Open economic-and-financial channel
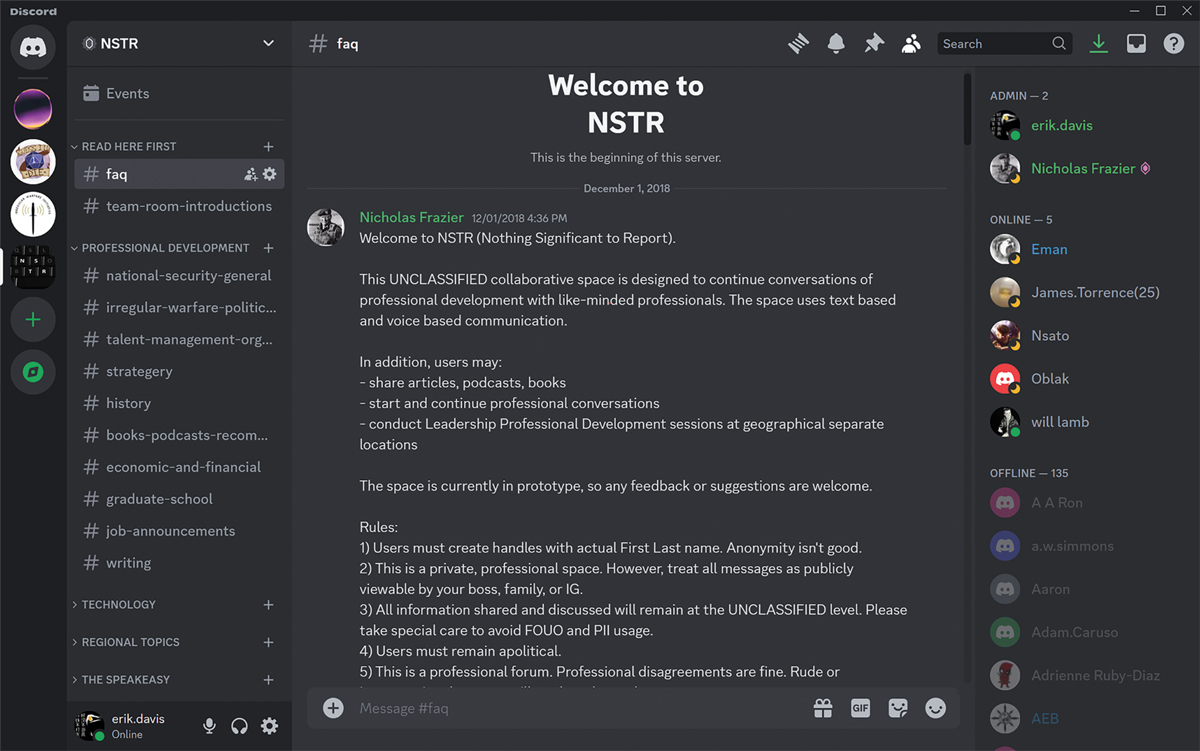 (179, 468)
